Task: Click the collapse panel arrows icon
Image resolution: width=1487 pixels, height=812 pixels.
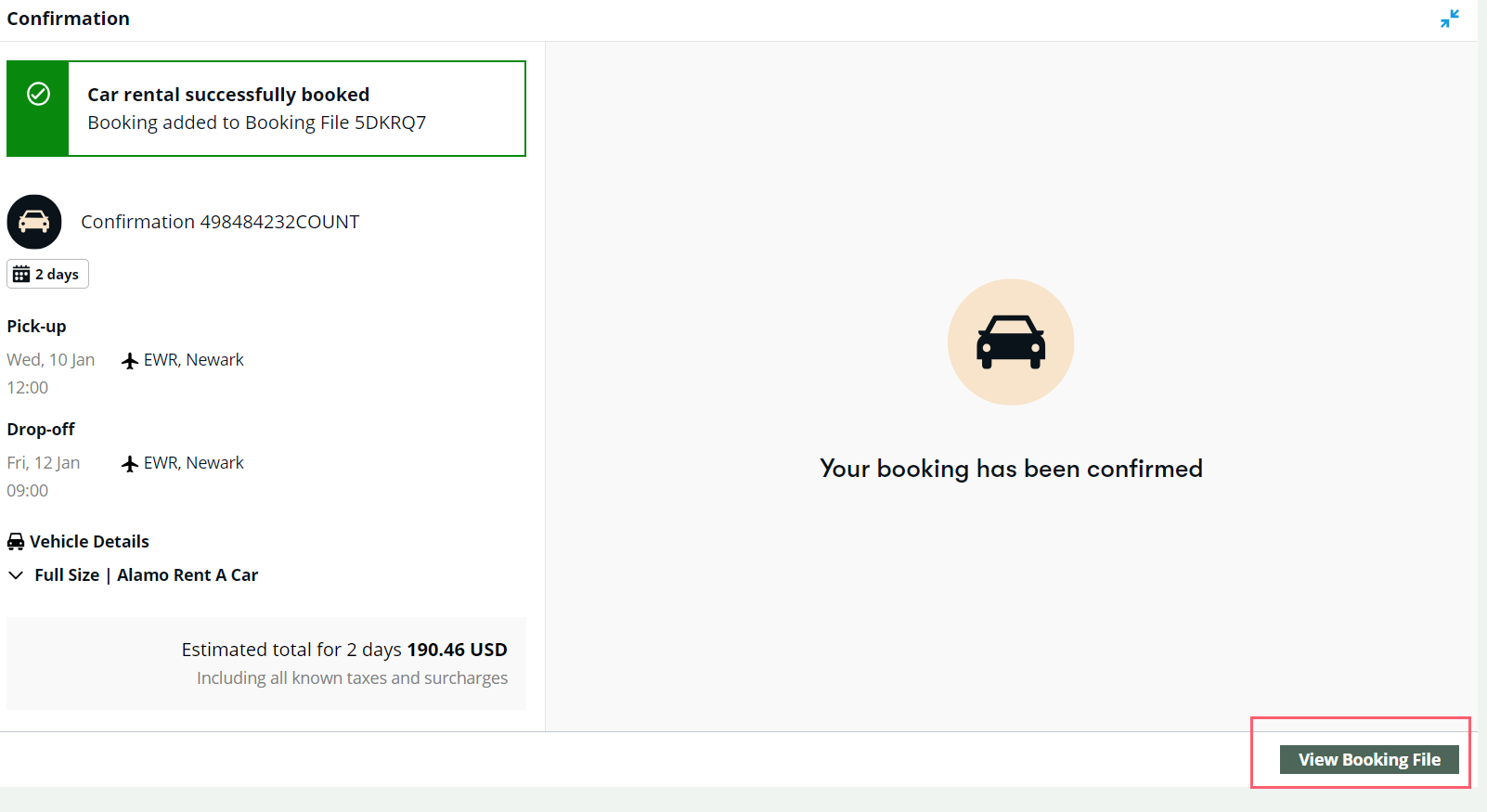Action: pos(1450,19)
